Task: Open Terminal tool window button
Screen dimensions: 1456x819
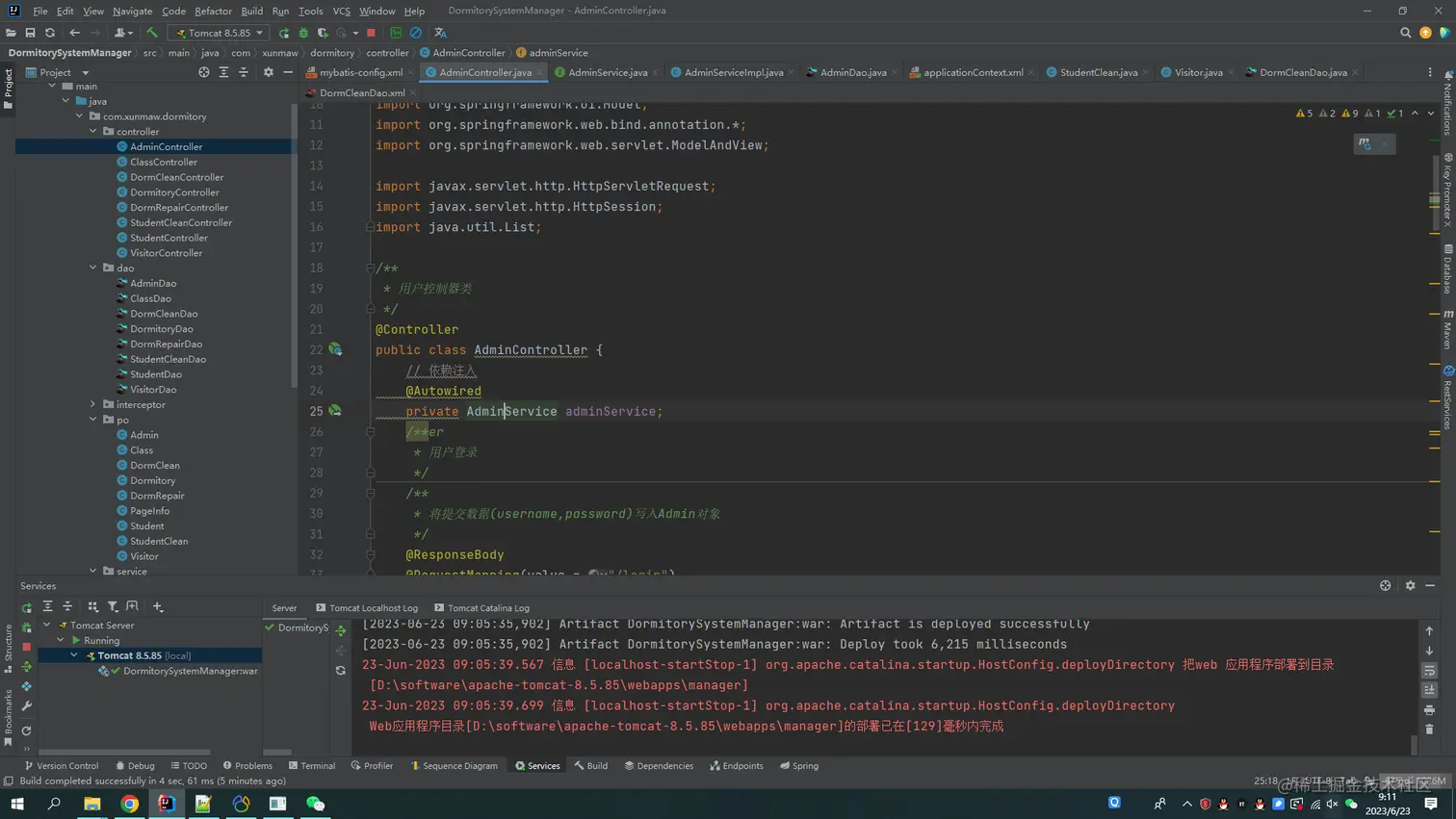Action: coord(312,766)
